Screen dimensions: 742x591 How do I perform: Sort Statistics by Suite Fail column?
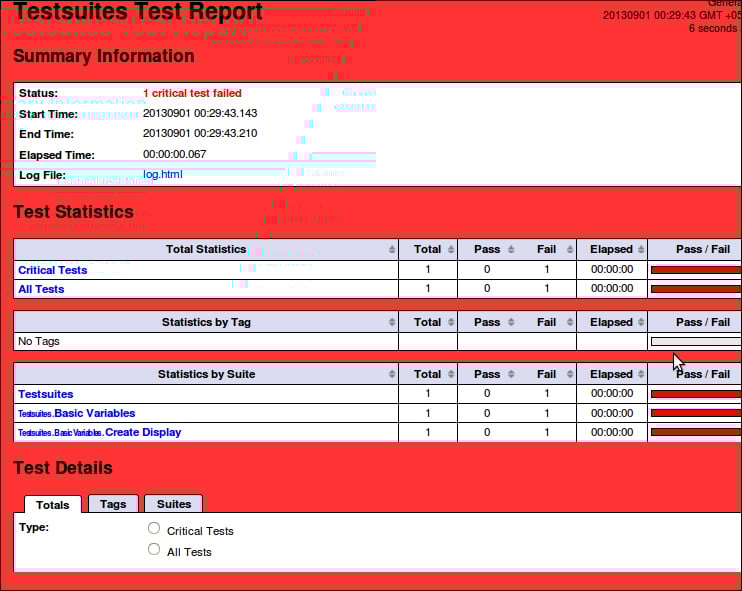(570, 374)
